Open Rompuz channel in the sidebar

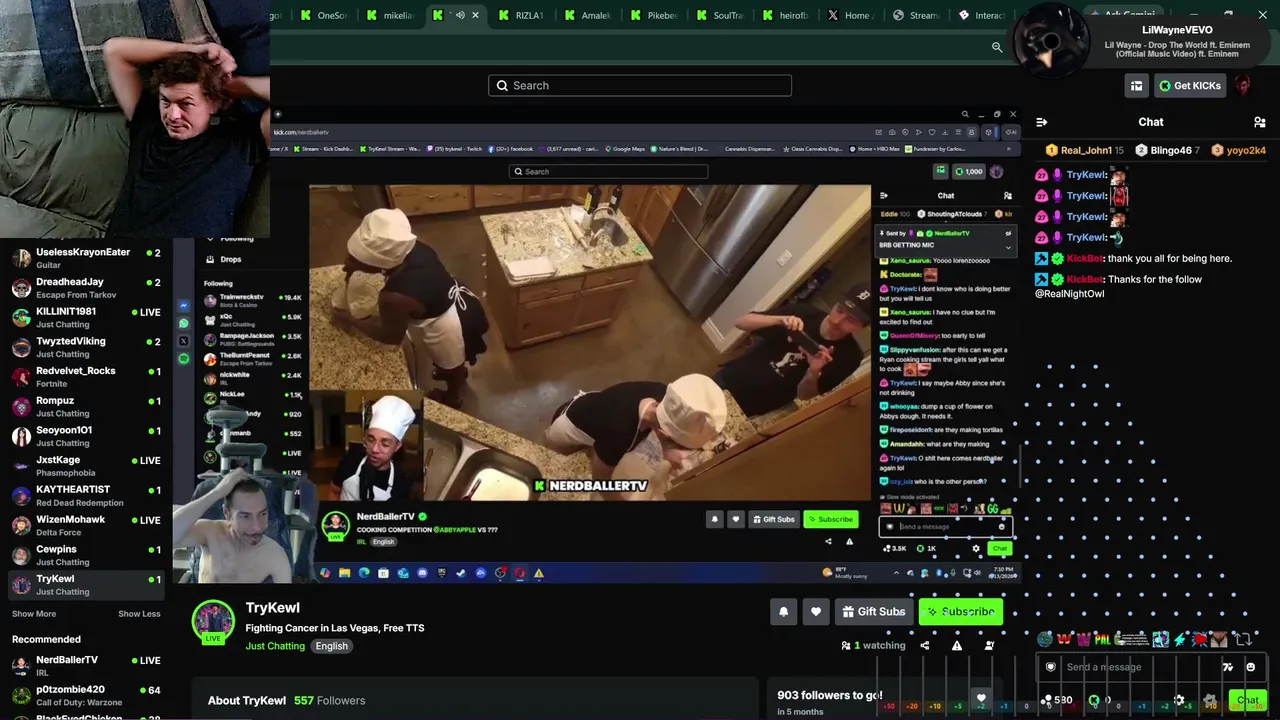(86, 407)
